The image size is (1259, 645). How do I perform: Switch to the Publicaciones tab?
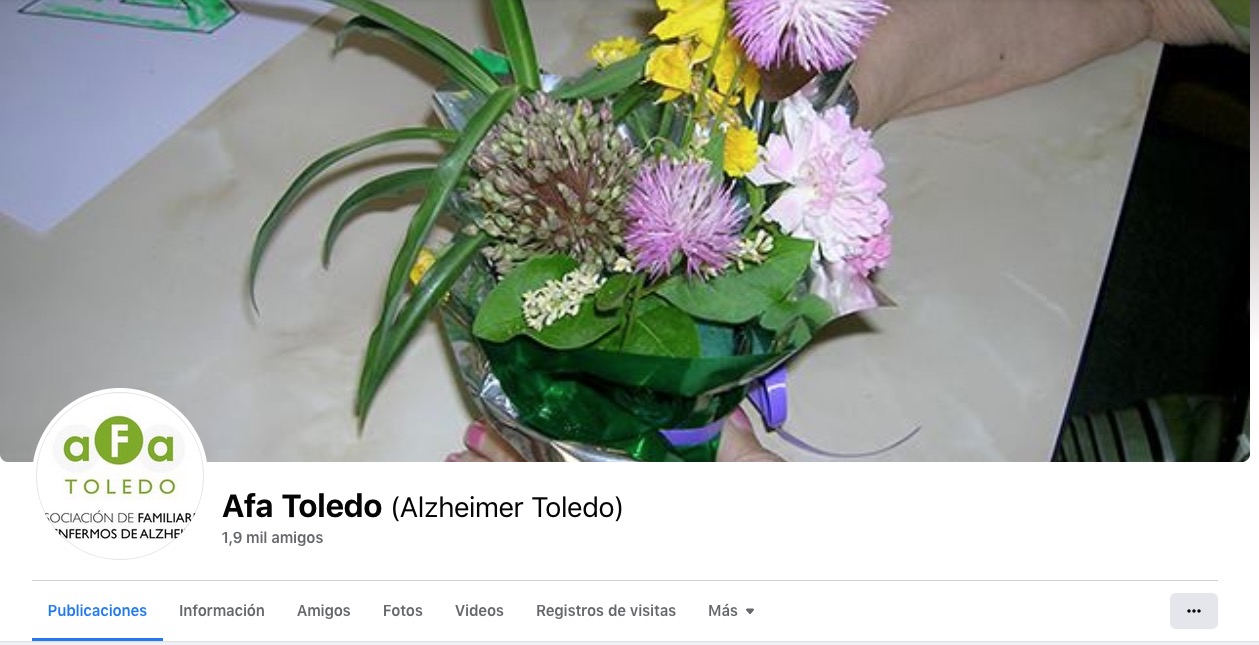(x=97, y=611)
